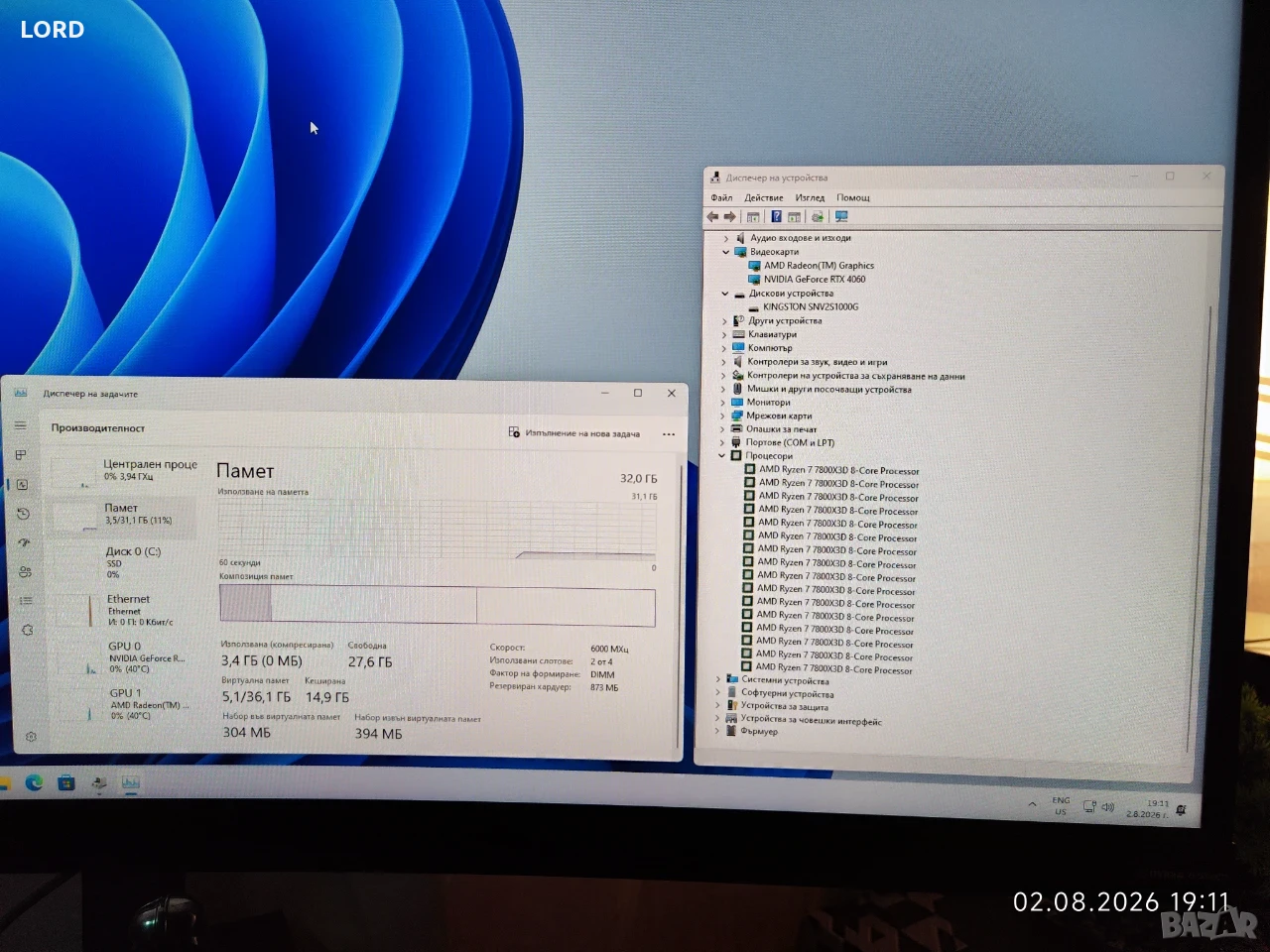The width and height of the screenshot is (1270, 952).
Task: Open the Performance page icon in Task Manager sidebar
Action: pyautogui.click(x=22, y=485)
